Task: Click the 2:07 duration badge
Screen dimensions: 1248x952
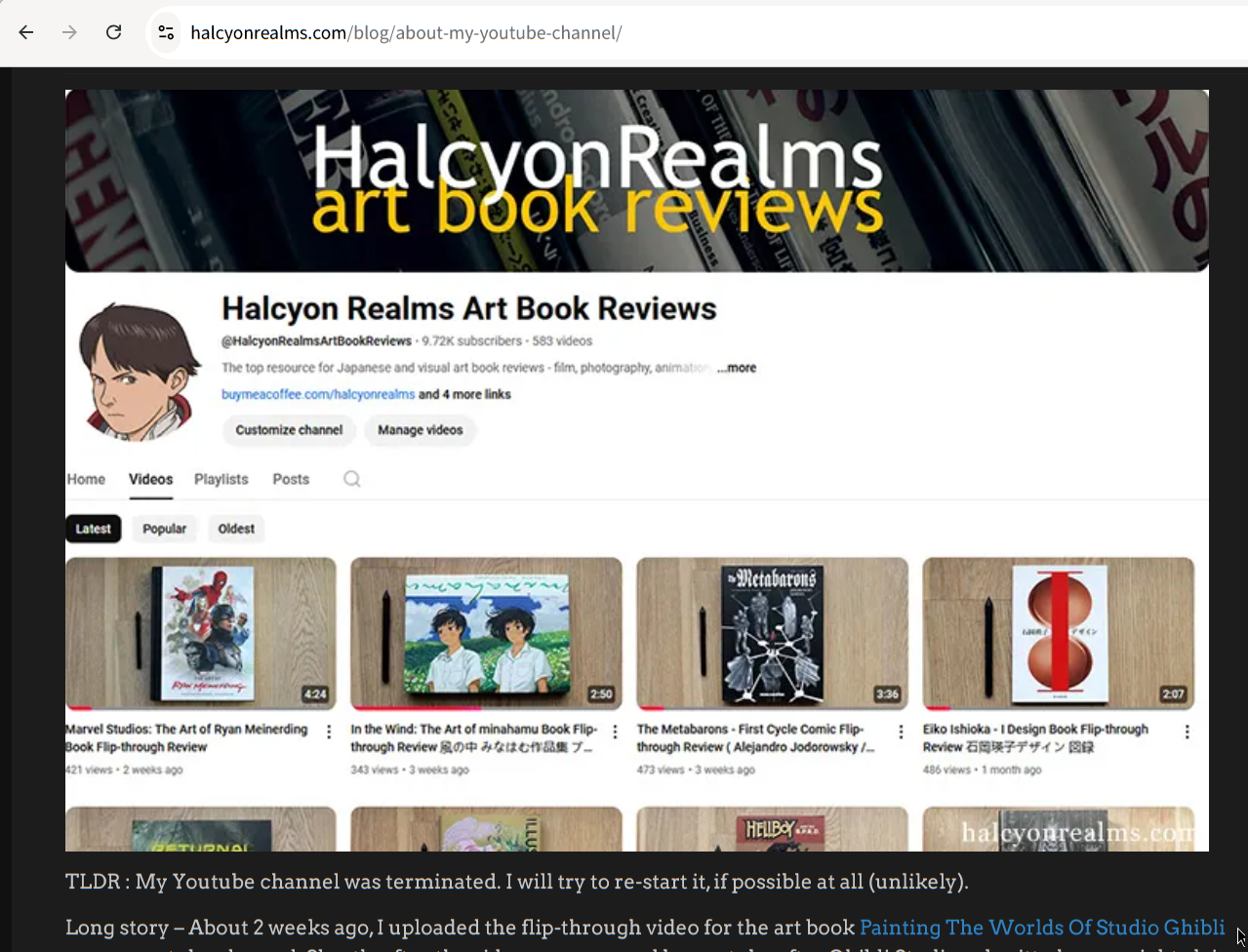Action: (1173, 694)
